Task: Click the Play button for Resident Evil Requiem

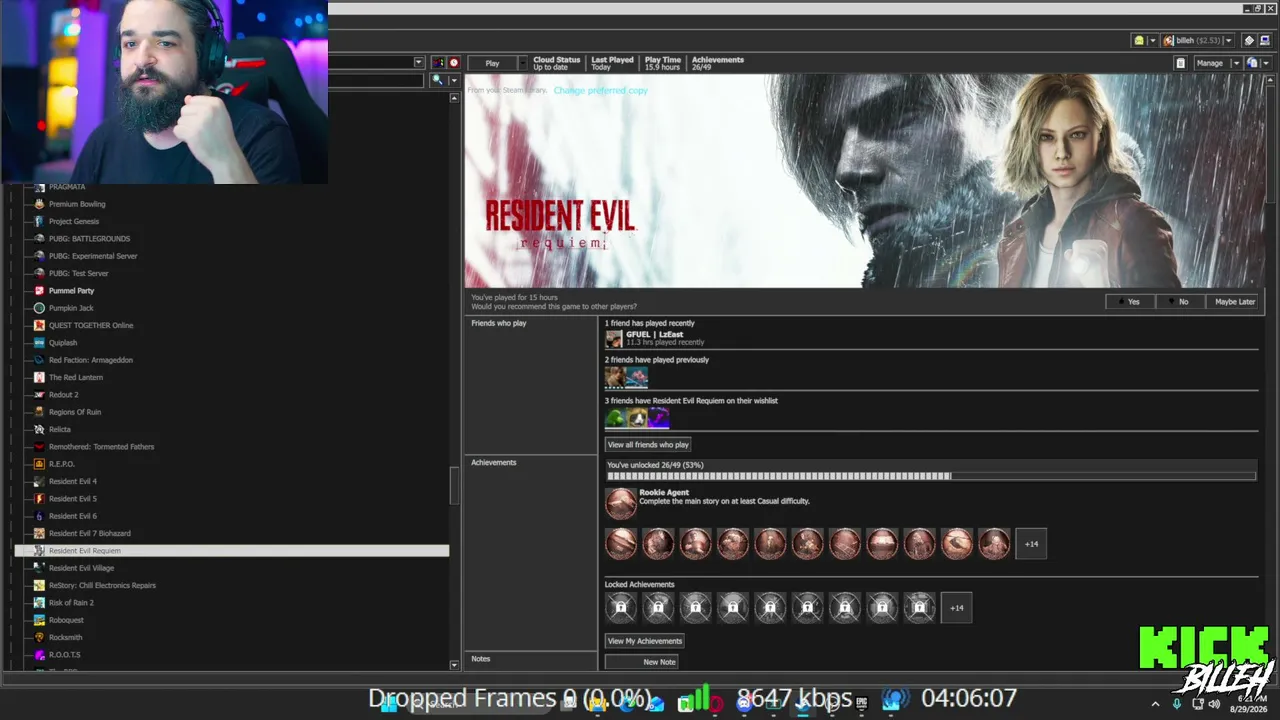Action: tap(492, 63)
